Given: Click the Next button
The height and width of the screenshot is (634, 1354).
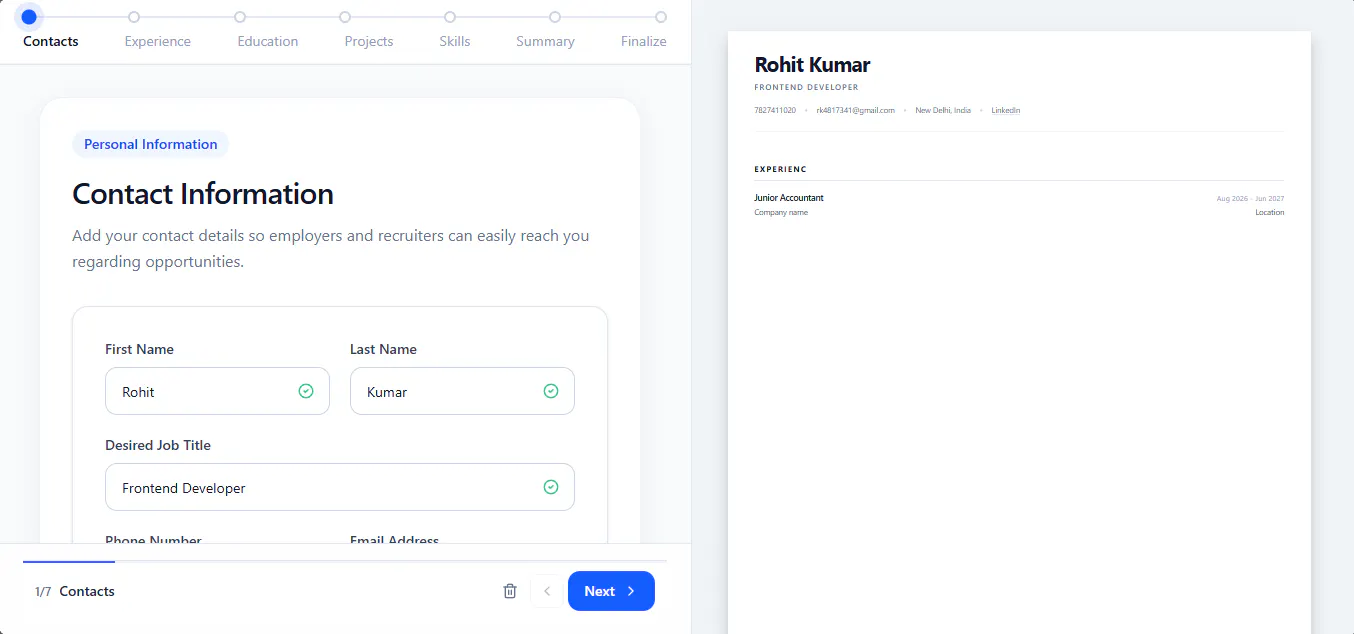Looking at the screenshot, I should (x=611, y=591).
